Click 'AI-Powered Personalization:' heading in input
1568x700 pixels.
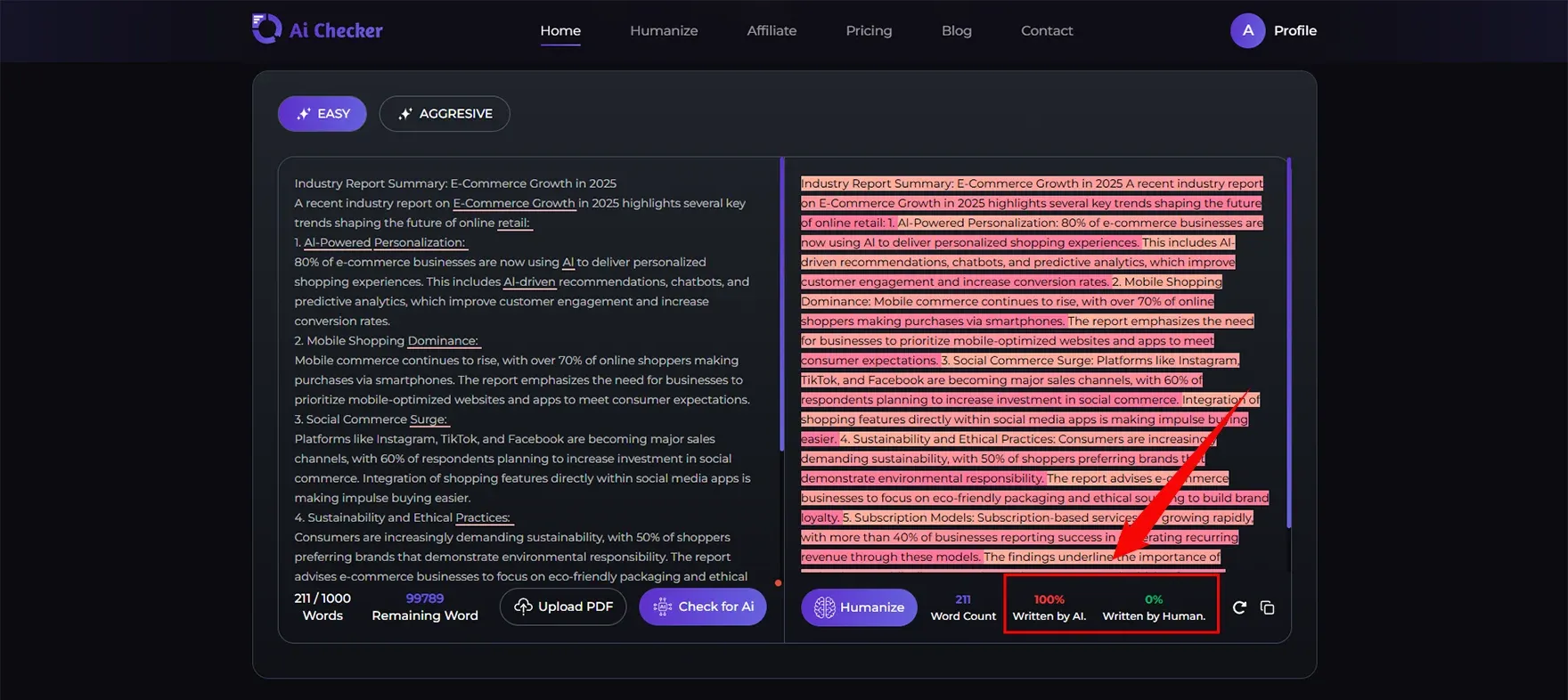[384, 242]
